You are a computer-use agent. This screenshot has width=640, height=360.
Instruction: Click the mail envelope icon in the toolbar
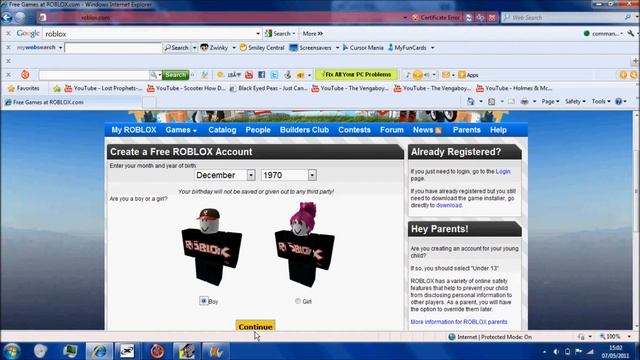[446, 75]
